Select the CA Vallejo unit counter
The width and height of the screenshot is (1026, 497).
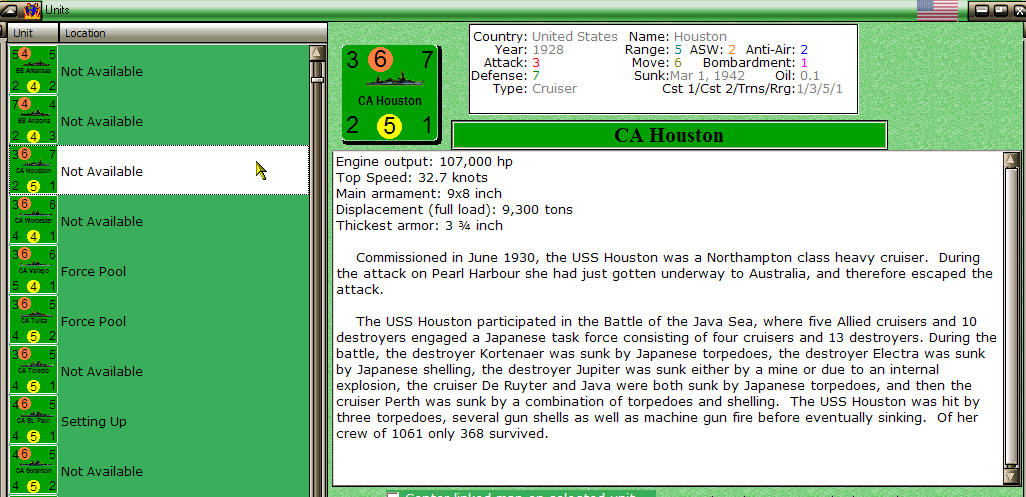[34, 271]
